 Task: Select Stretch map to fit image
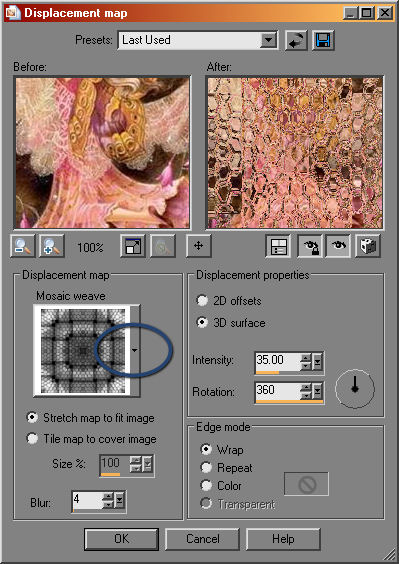[x=33, y=418]
